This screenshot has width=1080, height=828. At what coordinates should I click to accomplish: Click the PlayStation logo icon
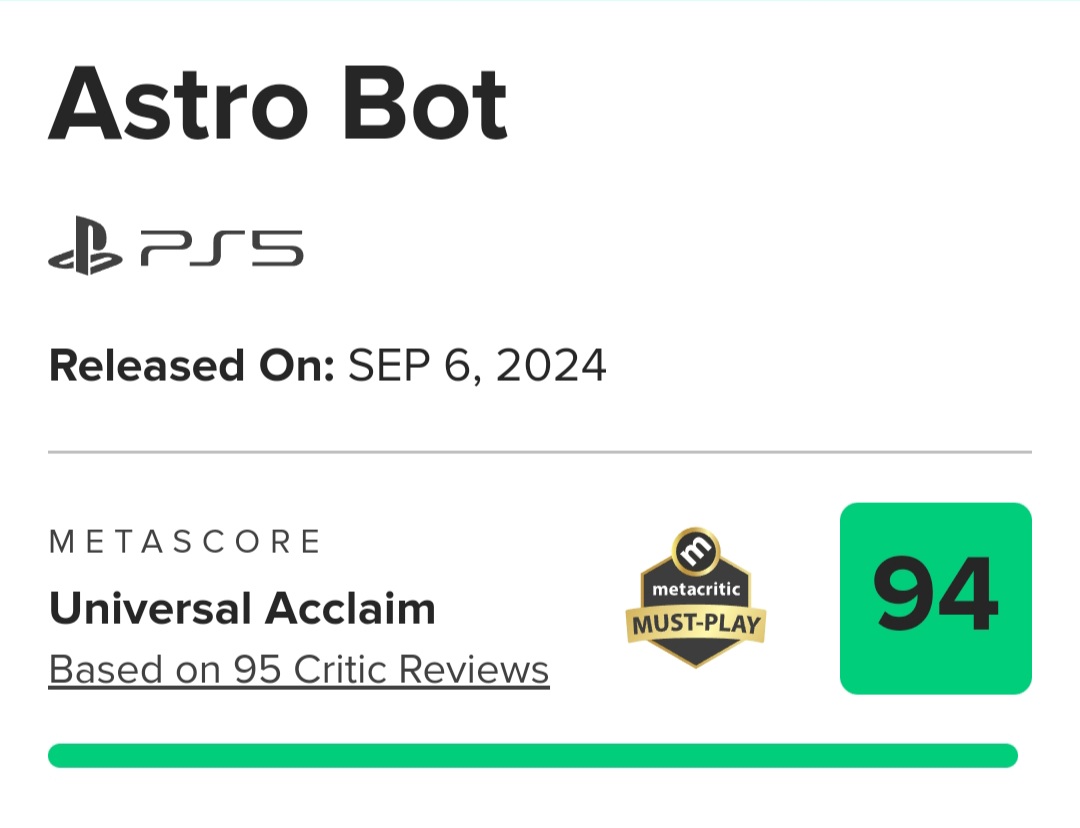point(85,249)
